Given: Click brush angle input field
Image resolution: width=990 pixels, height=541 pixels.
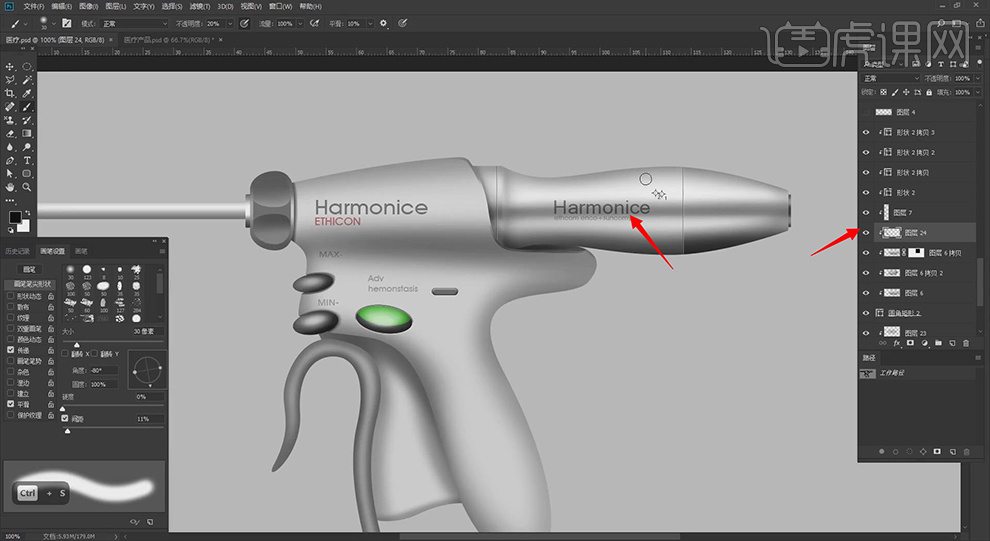Looking at the screenshot, I should 103,371.
